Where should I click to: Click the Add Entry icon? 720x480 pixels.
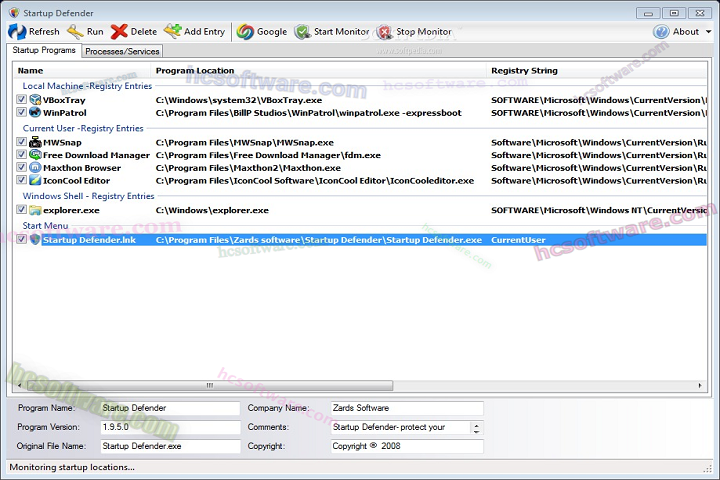(173, 31)
